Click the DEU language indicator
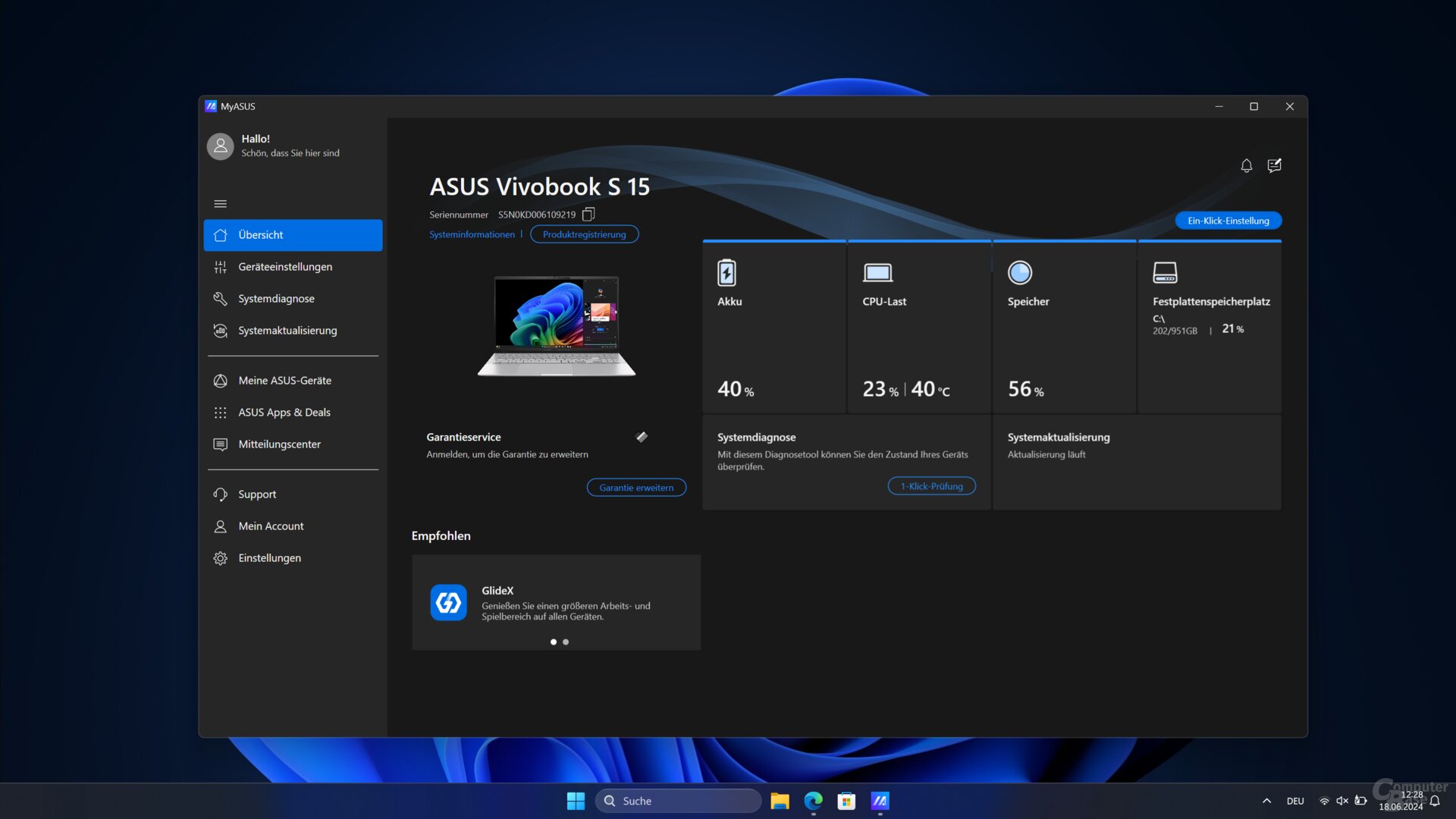The image size is (1456, 819). 1295,801
